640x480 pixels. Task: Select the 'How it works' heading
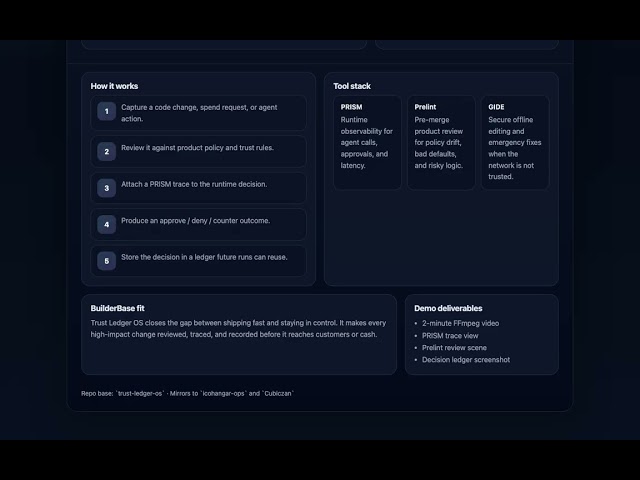114,86
